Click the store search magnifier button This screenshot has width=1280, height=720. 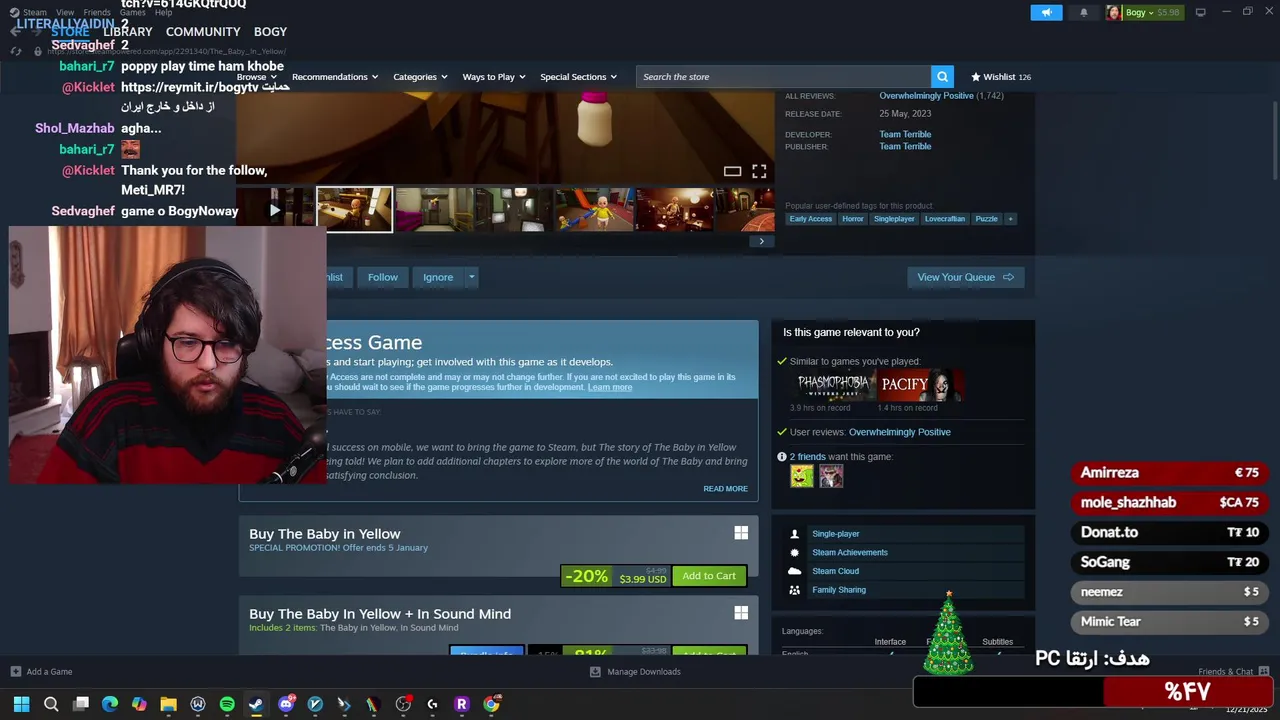942,77
